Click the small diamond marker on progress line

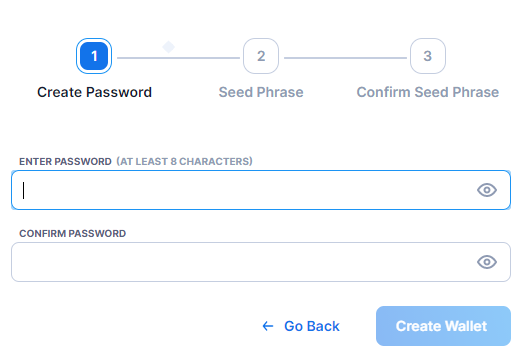pyautogui.click(x=168, y=47)
